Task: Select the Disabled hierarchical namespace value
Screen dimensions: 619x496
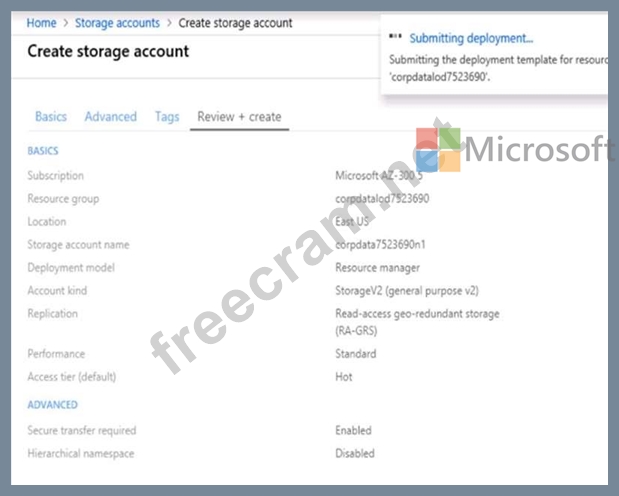Action: (355, 453)
